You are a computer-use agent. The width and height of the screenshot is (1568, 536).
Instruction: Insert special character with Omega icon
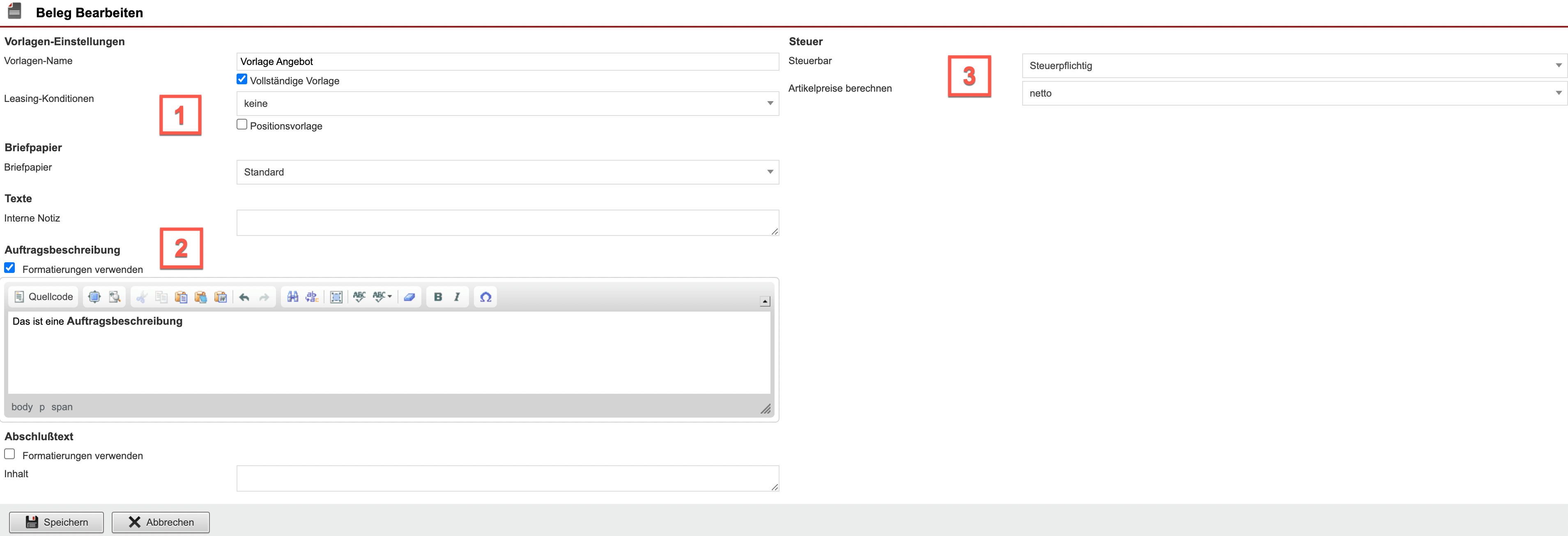tap(485, 297)
